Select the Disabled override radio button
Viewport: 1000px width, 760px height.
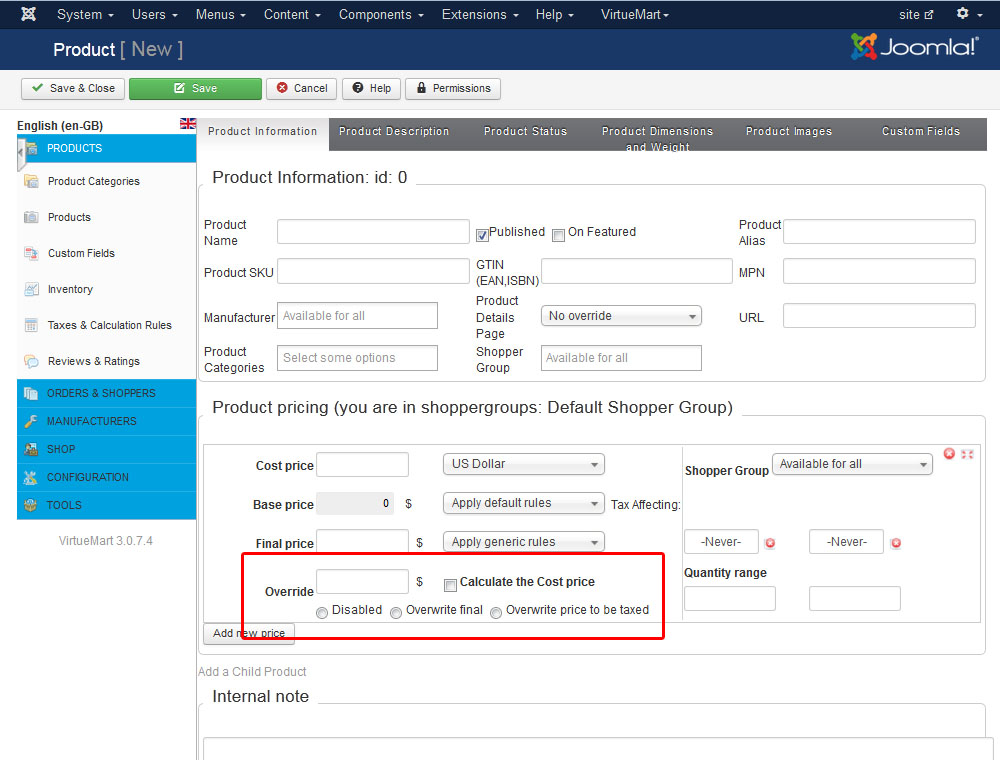pos(322,613)
